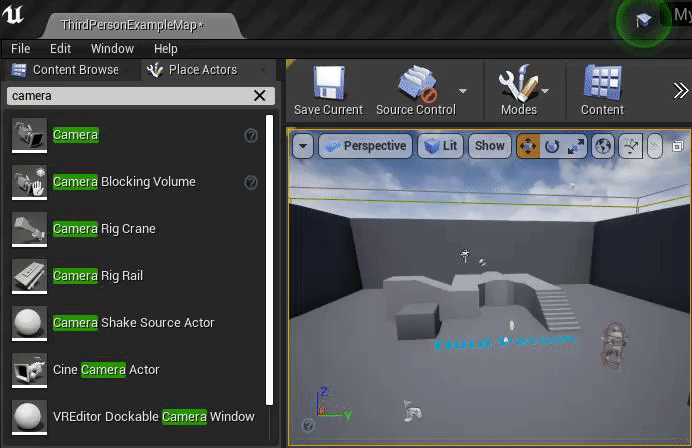Click VREditor Dockable Camera Window icon

click(x=29, y=417)
